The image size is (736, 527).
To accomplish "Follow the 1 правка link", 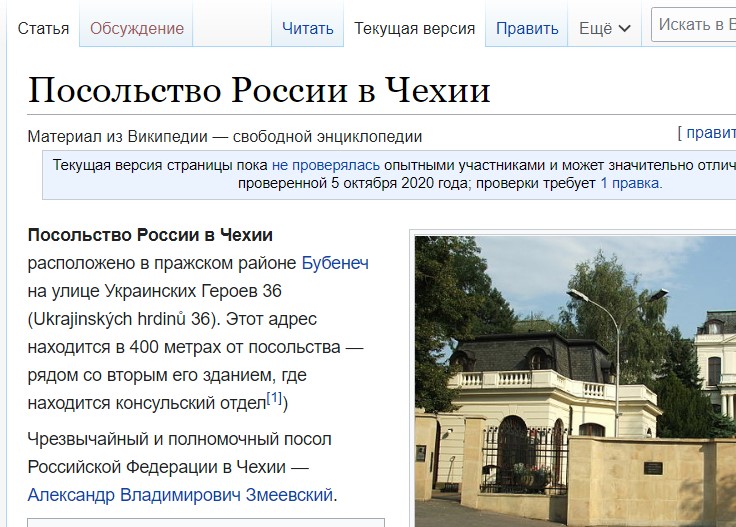I will pos(630,183).
